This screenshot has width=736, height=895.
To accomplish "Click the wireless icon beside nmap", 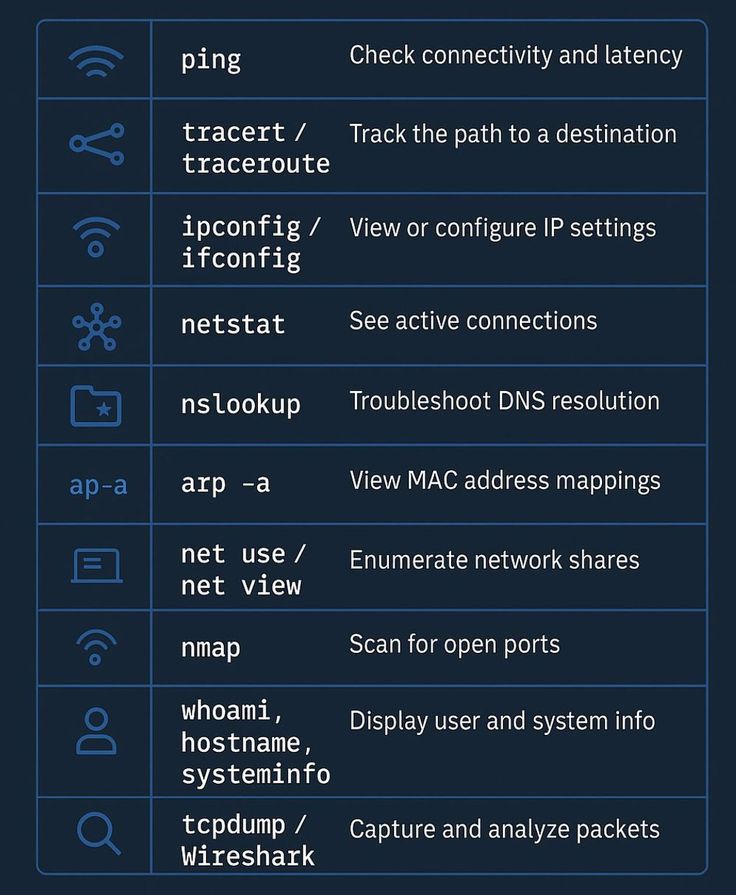I will point(96,648).
